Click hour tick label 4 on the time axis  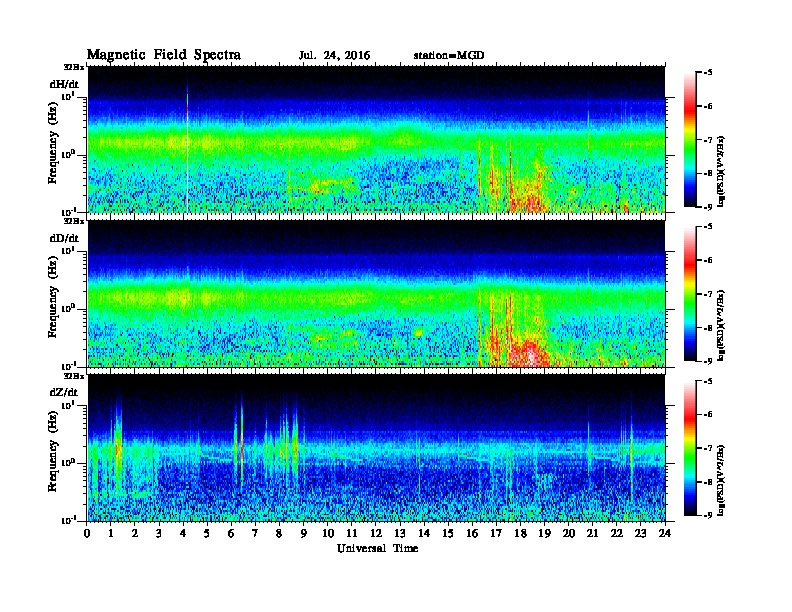click(183, 533)
